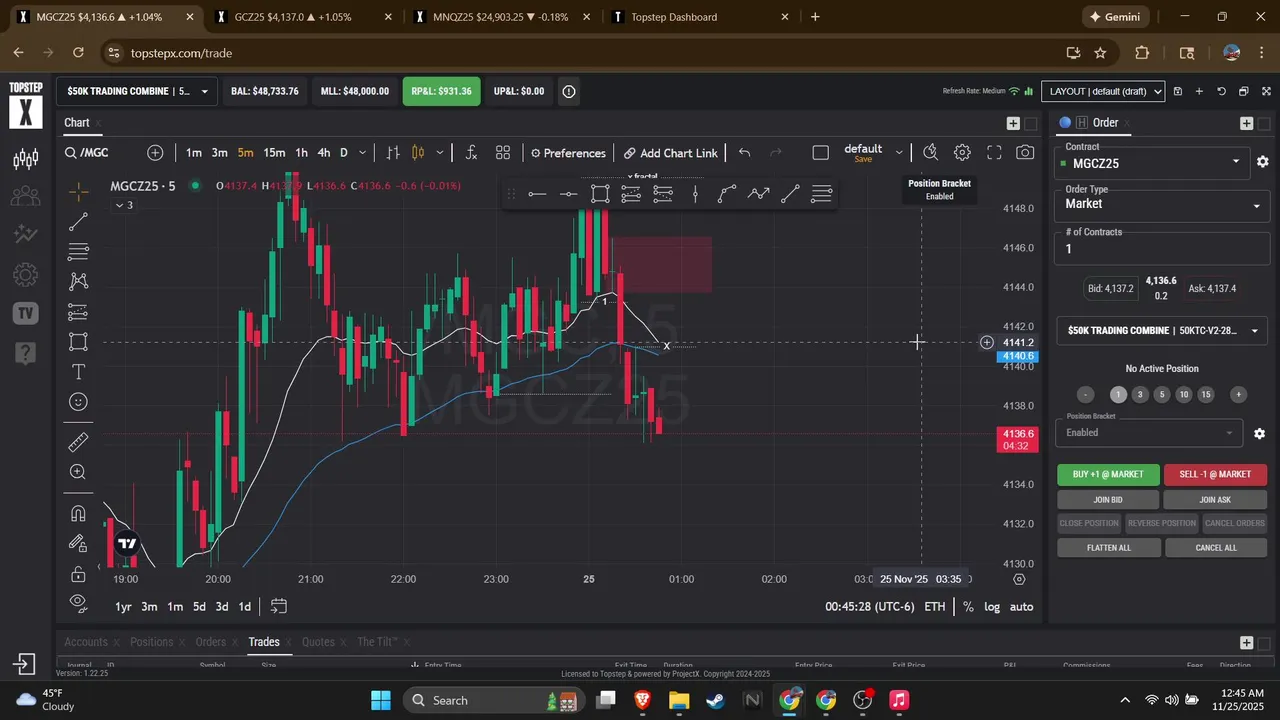Select the crosshair cursor tool
The height and width of the screenshot is (720, 1280).
point(78,190)
